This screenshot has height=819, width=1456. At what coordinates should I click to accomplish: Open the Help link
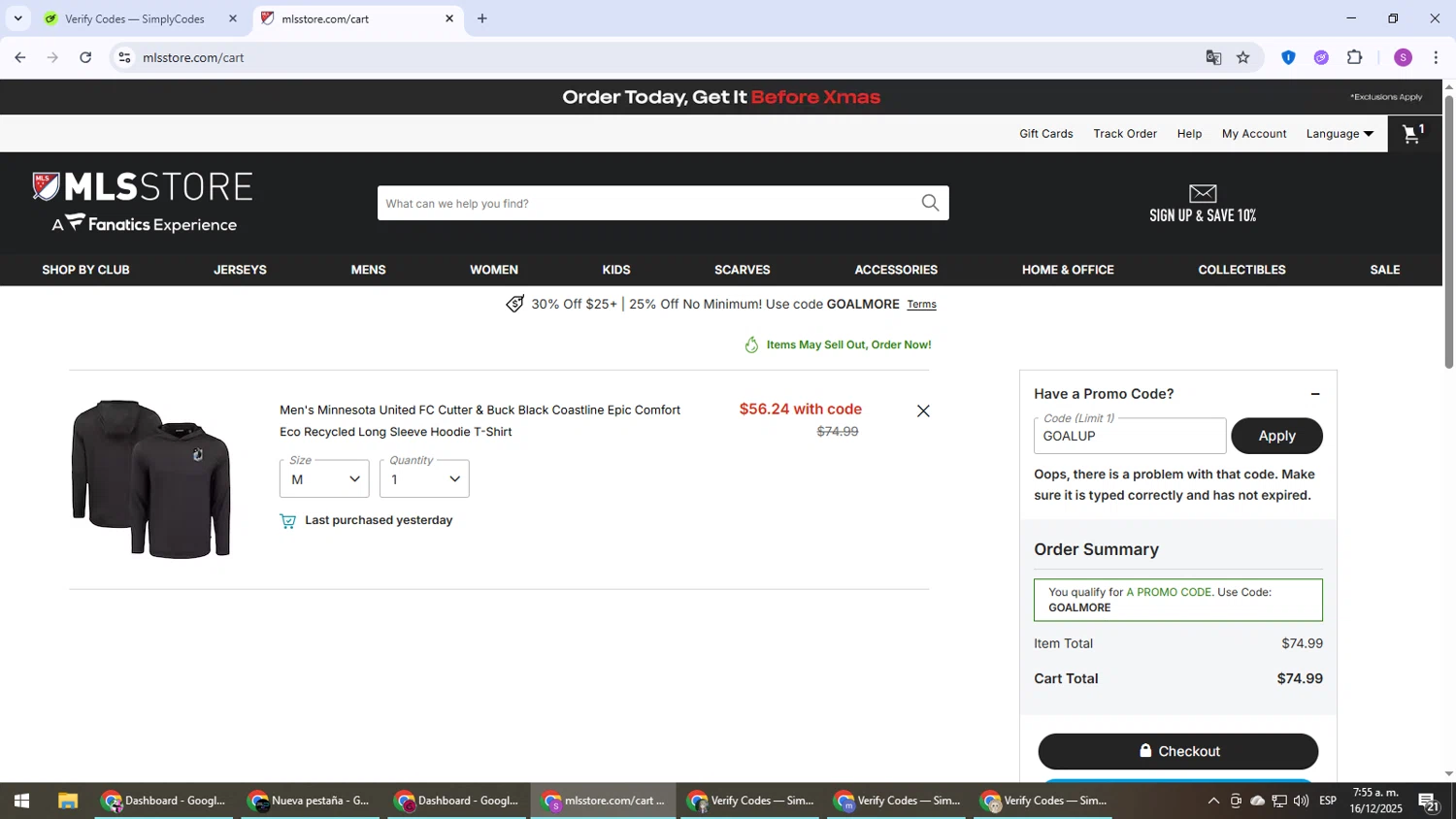click(1189, 134)
